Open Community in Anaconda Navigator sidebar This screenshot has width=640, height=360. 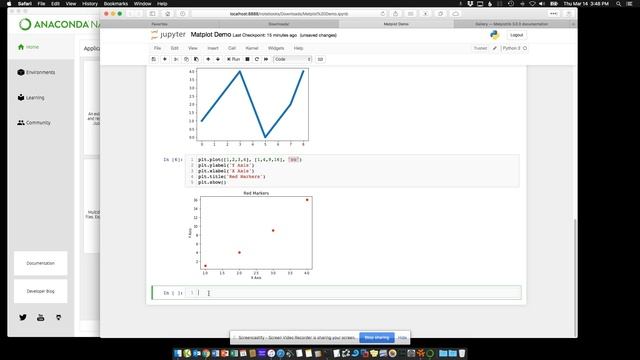tap(34, 122)
